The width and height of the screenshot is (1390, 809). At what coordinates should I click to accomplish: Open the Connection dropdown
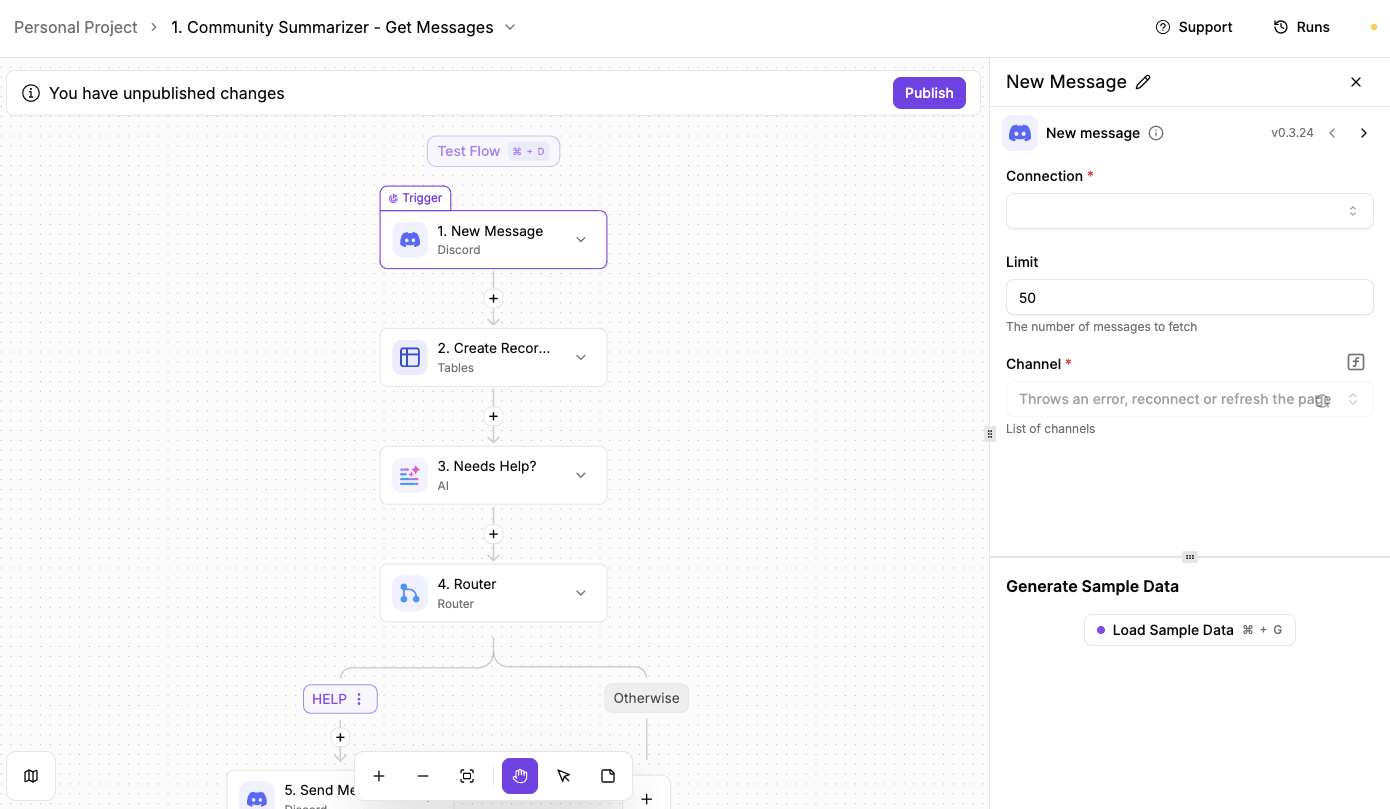tap(1189, 211)
